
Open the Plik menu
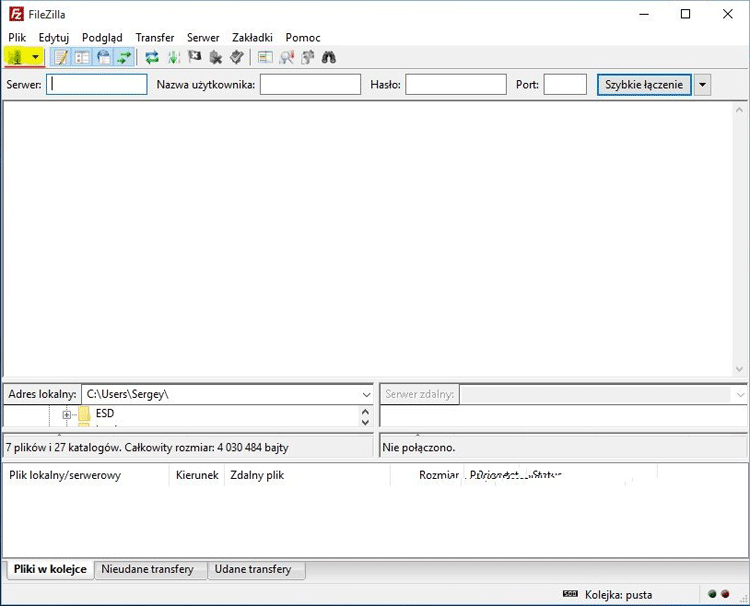(17, 37)
